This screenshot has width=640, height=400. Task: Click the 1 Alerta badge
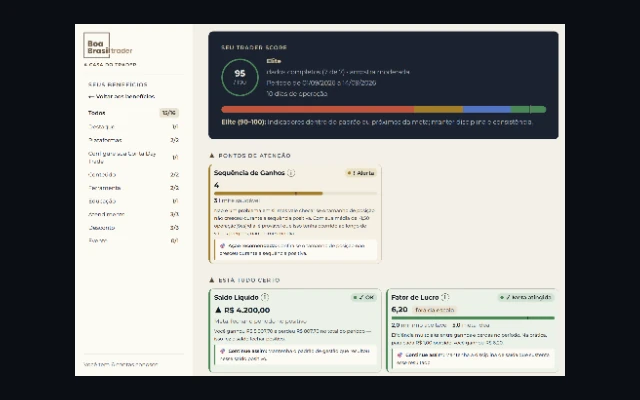pyautogui.click(x=361, y=173)
